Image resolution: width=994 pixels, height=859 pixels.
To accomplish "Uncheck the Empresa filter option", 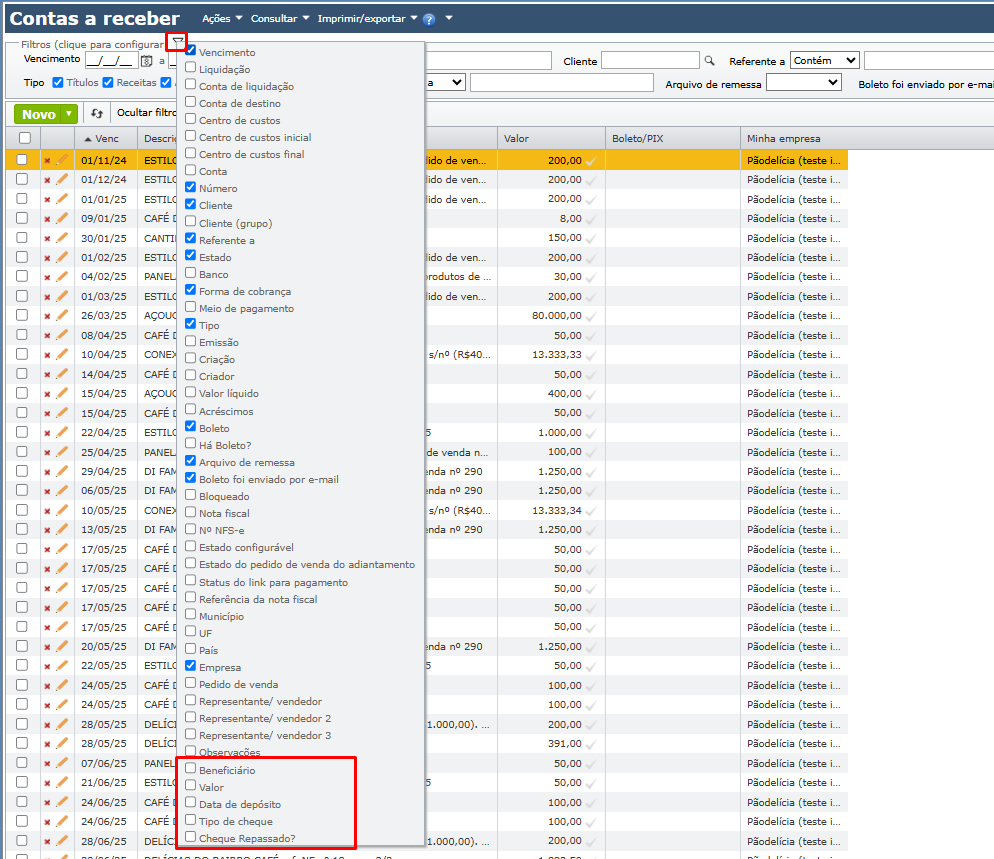I will point(190,666).
